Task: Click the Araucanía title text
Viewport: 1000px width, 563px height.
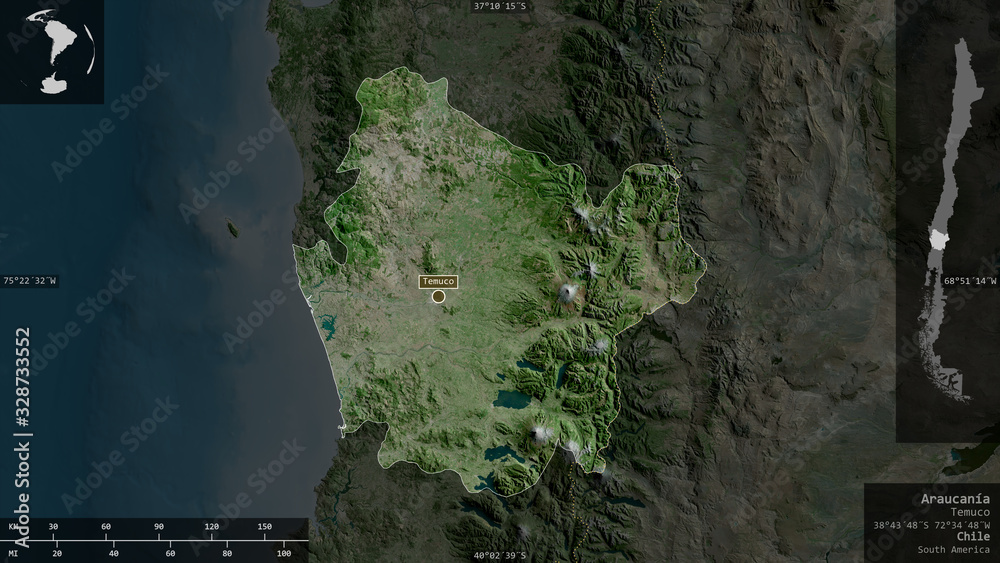Action: [955, 499]
